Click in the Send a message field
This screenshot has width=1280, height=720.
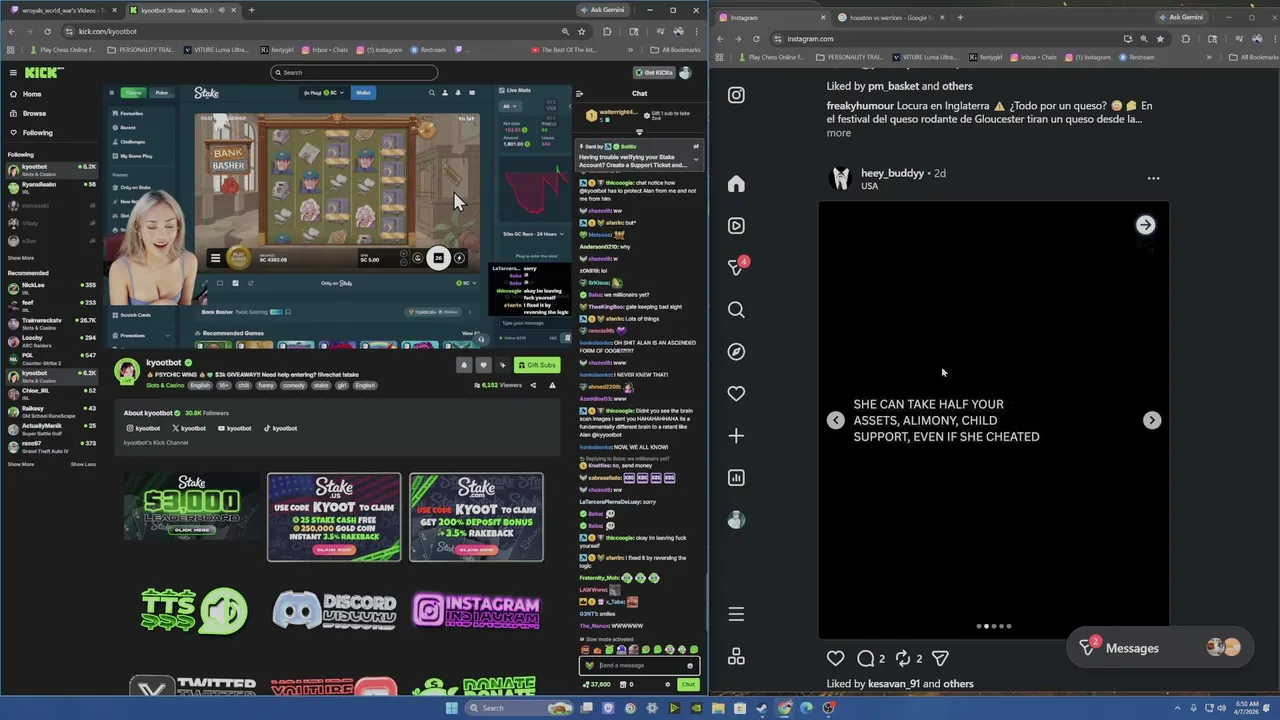tap(638, 665)
